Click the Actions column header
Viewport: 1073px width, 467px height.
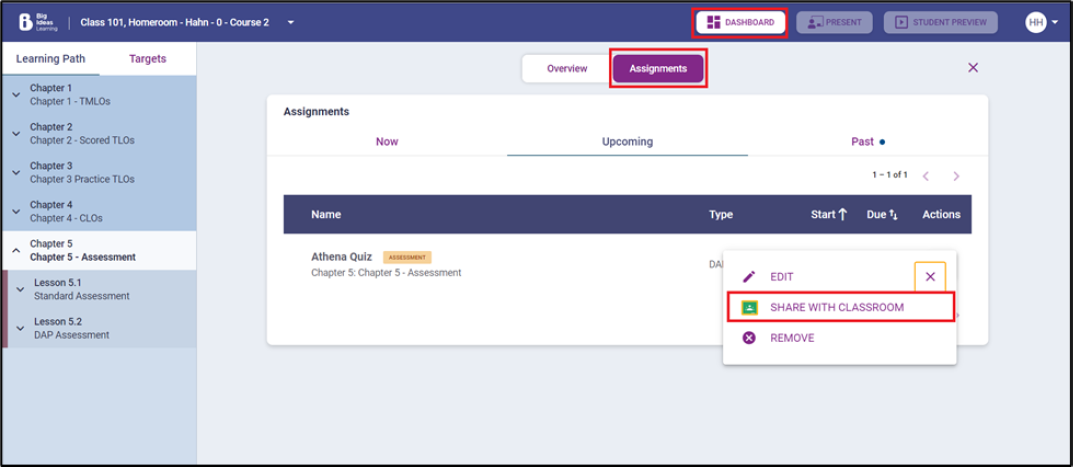941,214
